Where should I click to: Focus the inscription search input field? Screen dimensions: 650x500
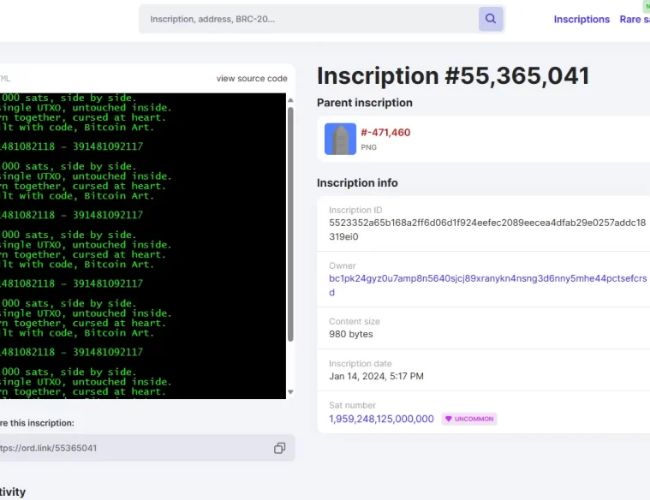coord(308,19)
